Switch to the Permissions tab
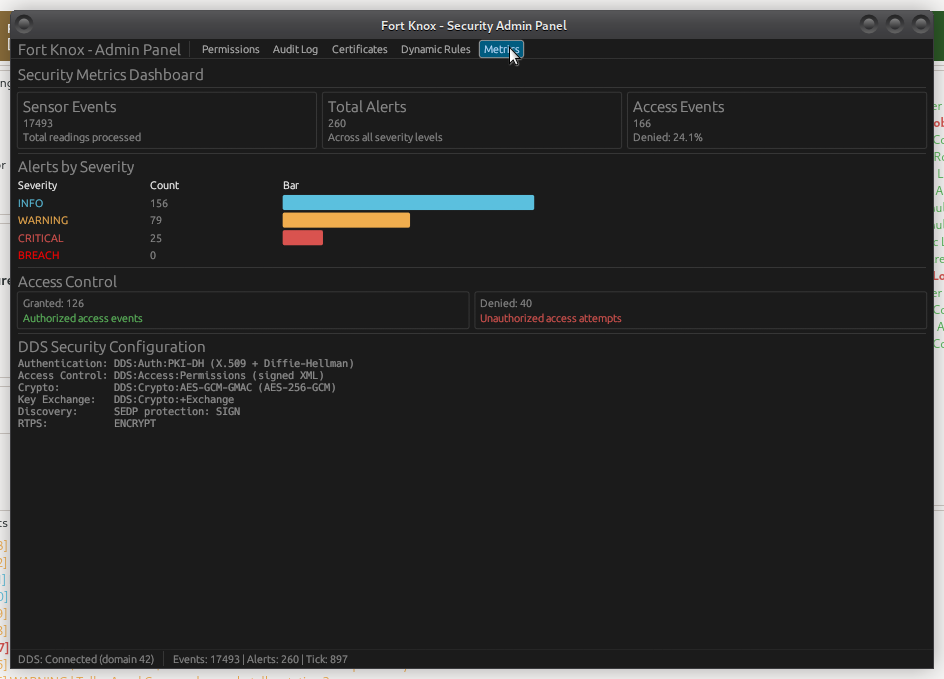The width and height of the screenshot is (944, 679). (230, 49)
